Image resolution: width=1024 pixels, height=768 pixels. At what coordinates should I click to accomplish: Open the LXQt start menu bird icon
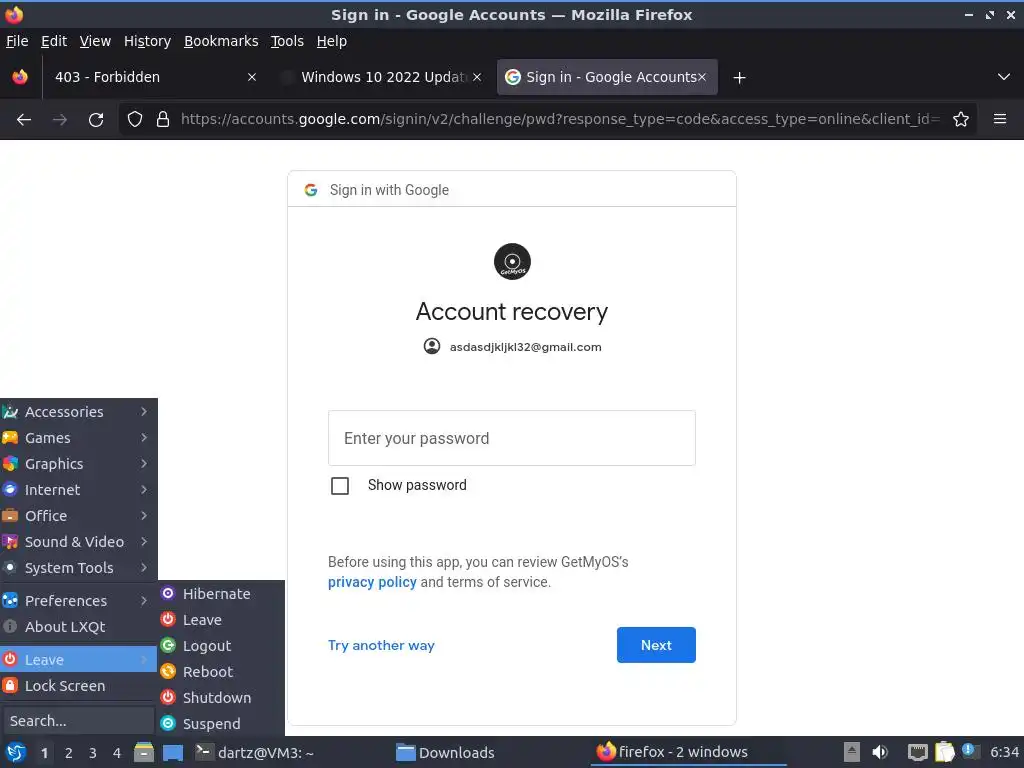point(16,752)
